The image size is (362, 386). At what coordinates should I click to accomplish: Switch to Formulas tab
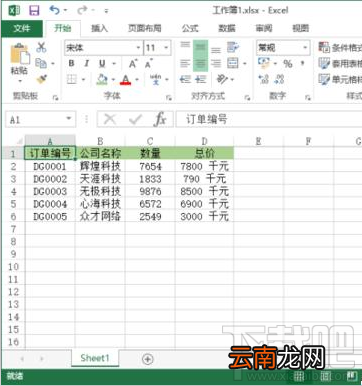click(x=190, y=29)
